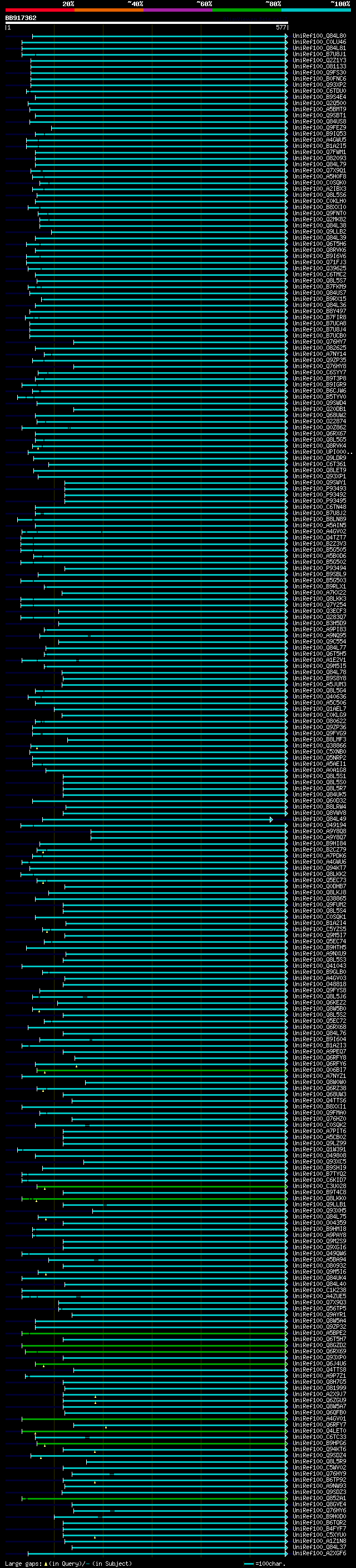This screenshot has width=356, height=1568.
Task: Select label UniRef100_B0FNC6
Action: pyautogui.click(x=319, y=78)
